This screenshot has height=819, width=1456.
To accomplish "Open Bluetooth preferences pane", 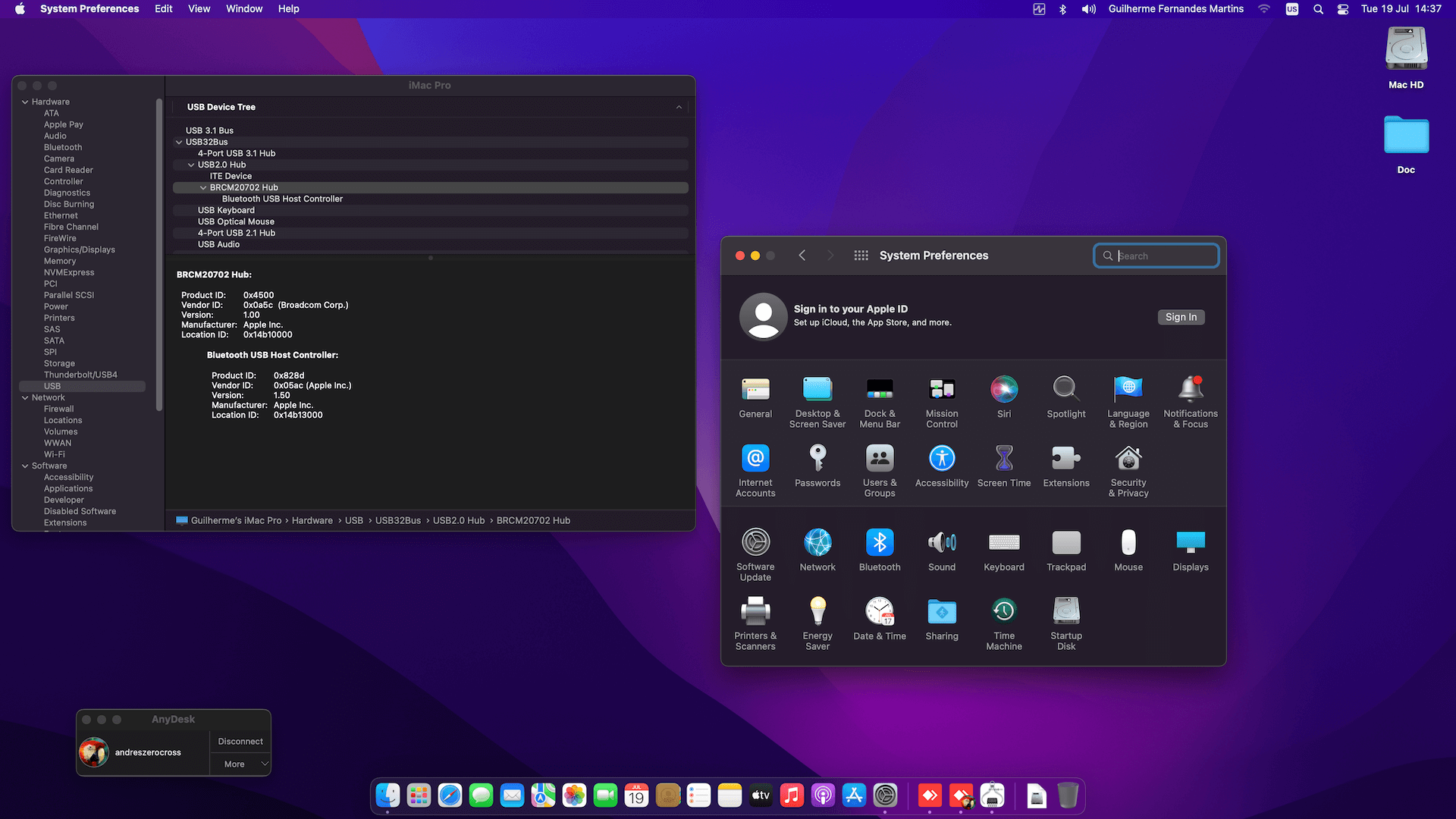I will click(x=880, y=551).
